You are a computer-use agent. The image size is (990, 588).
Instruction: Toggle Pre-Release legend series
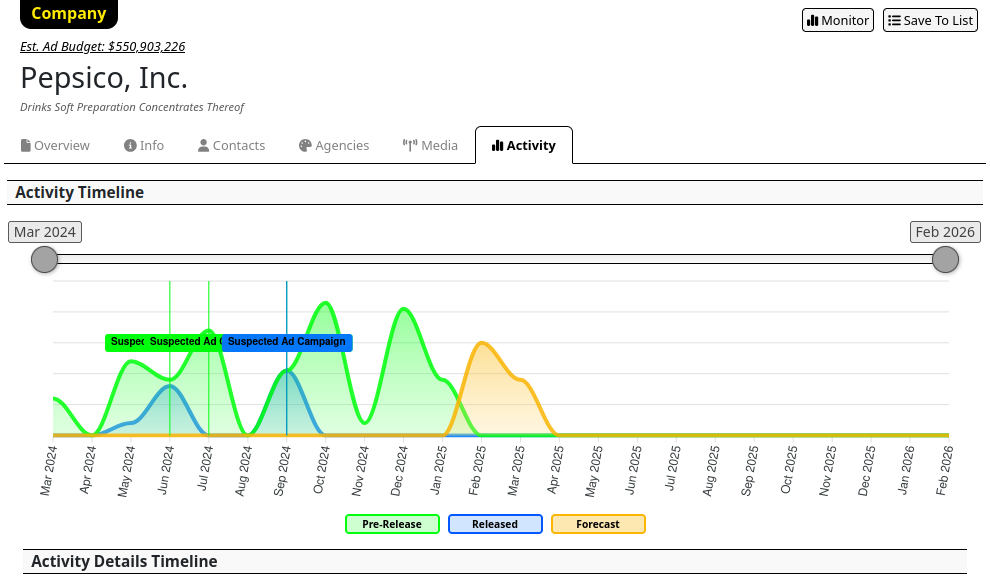click(x=392, y=524)
